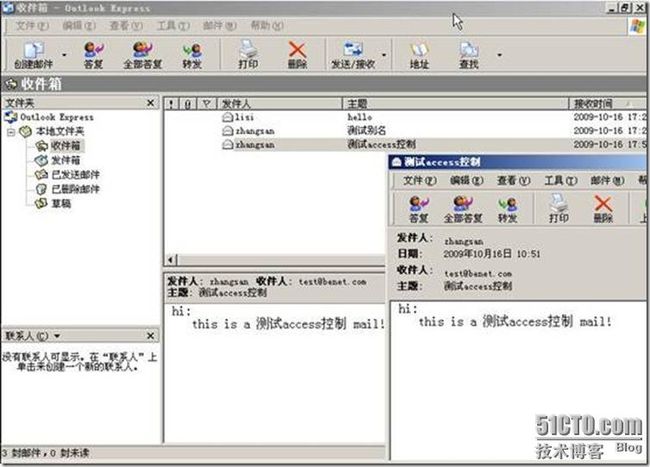The width and height of the screenshot is (650, 467).
Task: Click the Windows logo at menu bar end
Action: [637, 26]
